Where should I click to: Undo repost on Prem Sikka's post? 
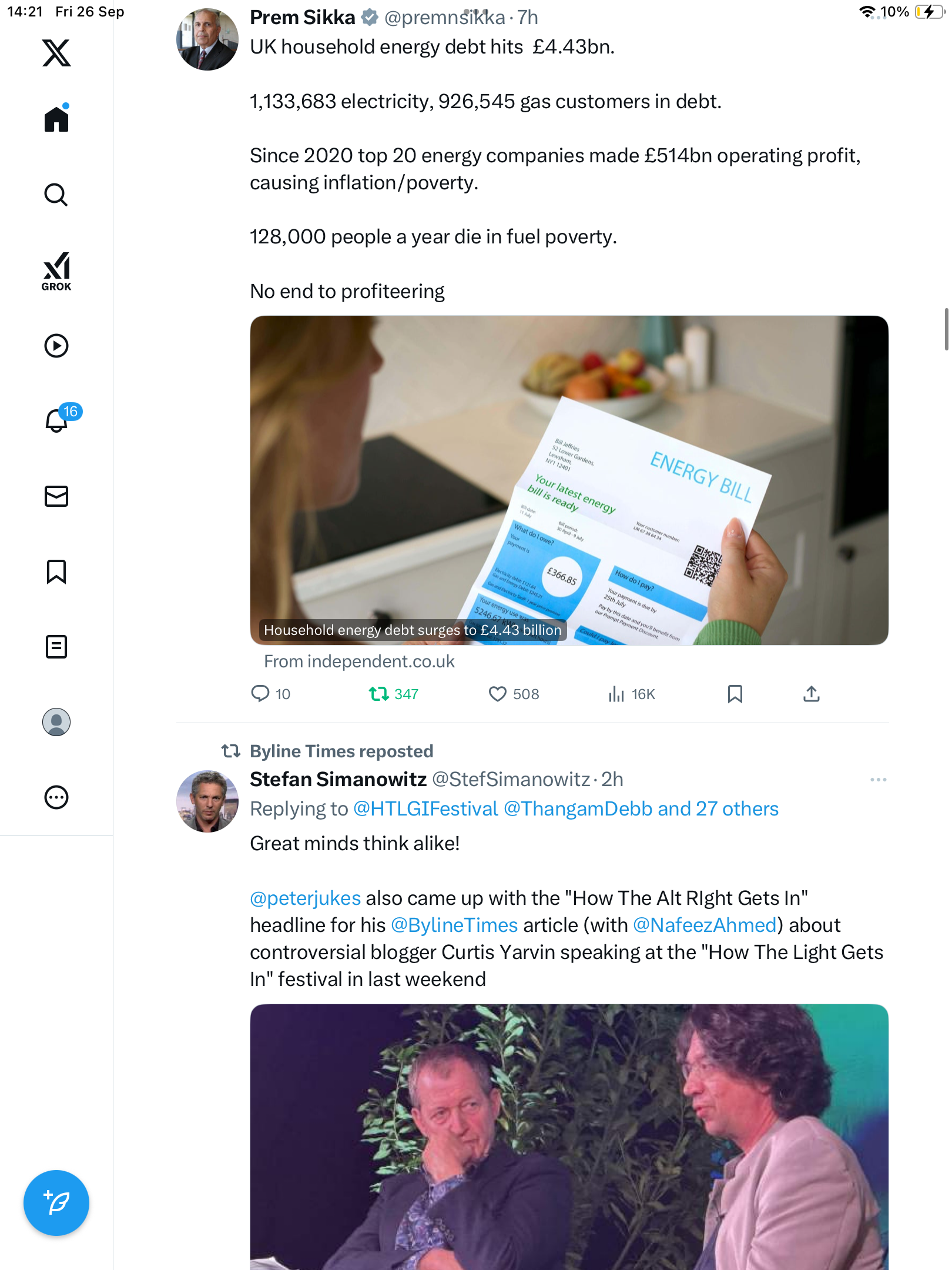point(379,694)
